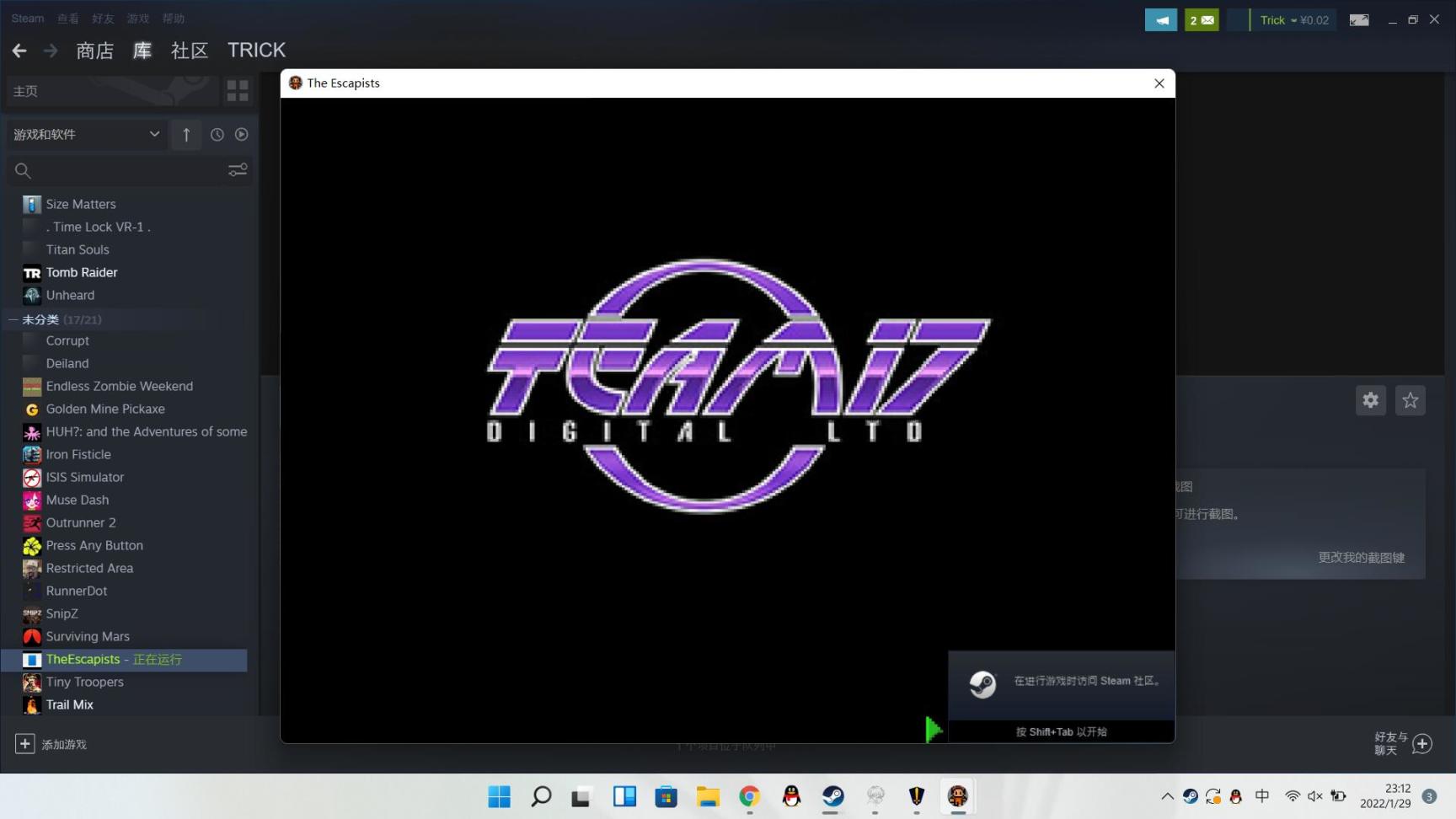Open the Windows notification count badge
1456x819 pixels.
(x=1429, y=796)
